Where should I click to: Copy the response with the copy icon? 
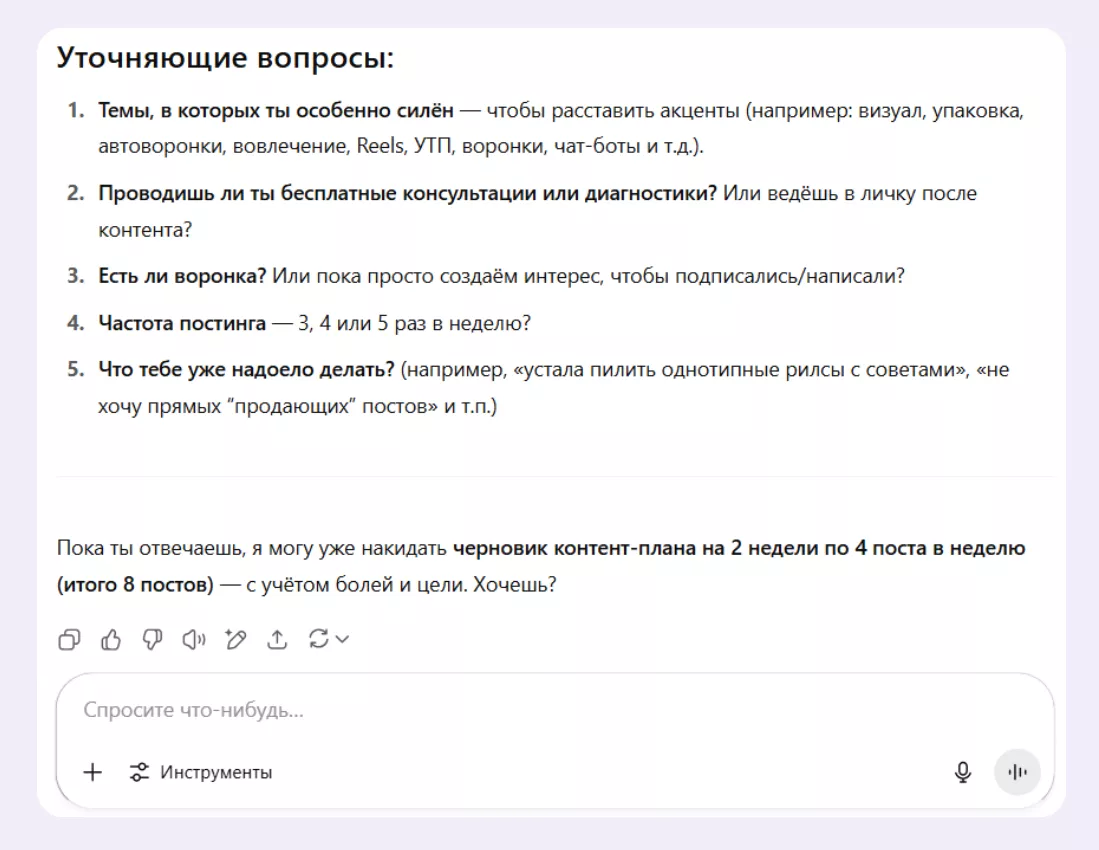coord(69,639)
